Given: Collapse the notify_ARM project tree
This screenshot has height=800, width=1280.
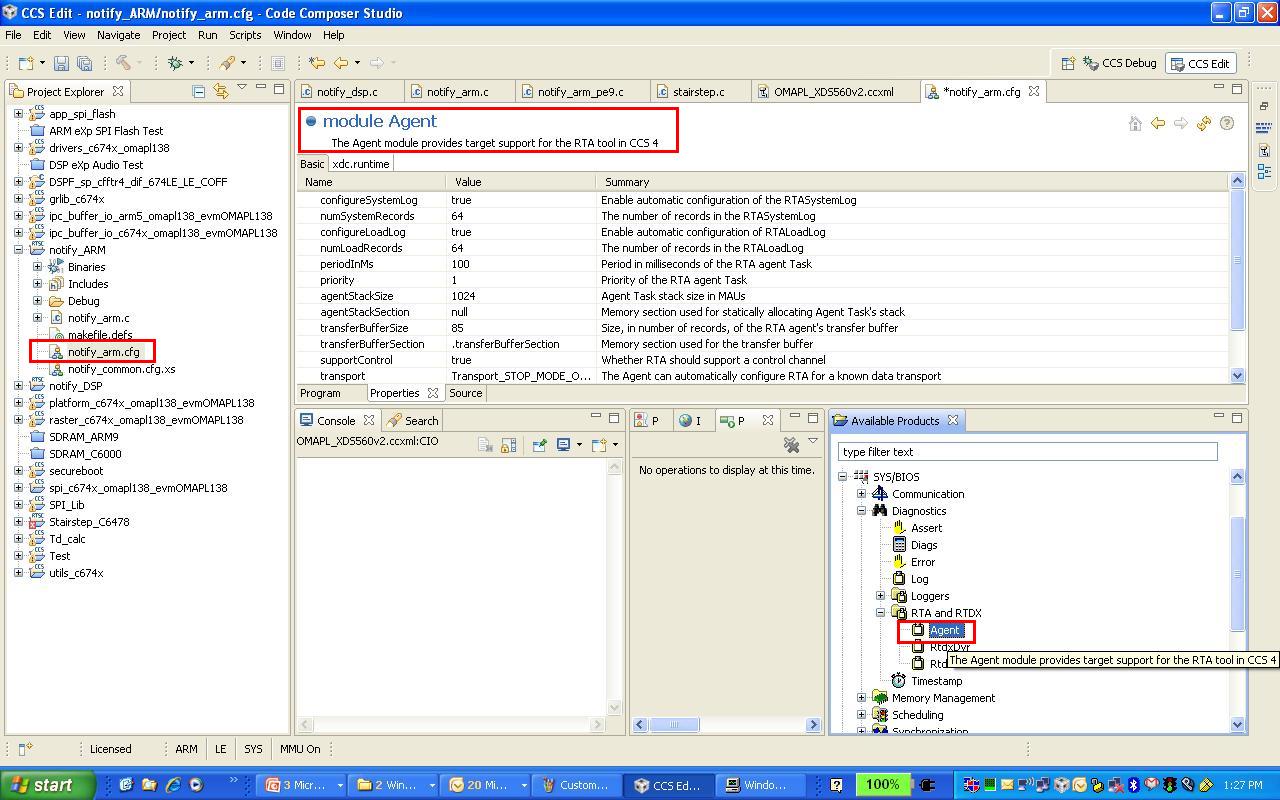Looking at the screenshot, I should click(18, 250).
